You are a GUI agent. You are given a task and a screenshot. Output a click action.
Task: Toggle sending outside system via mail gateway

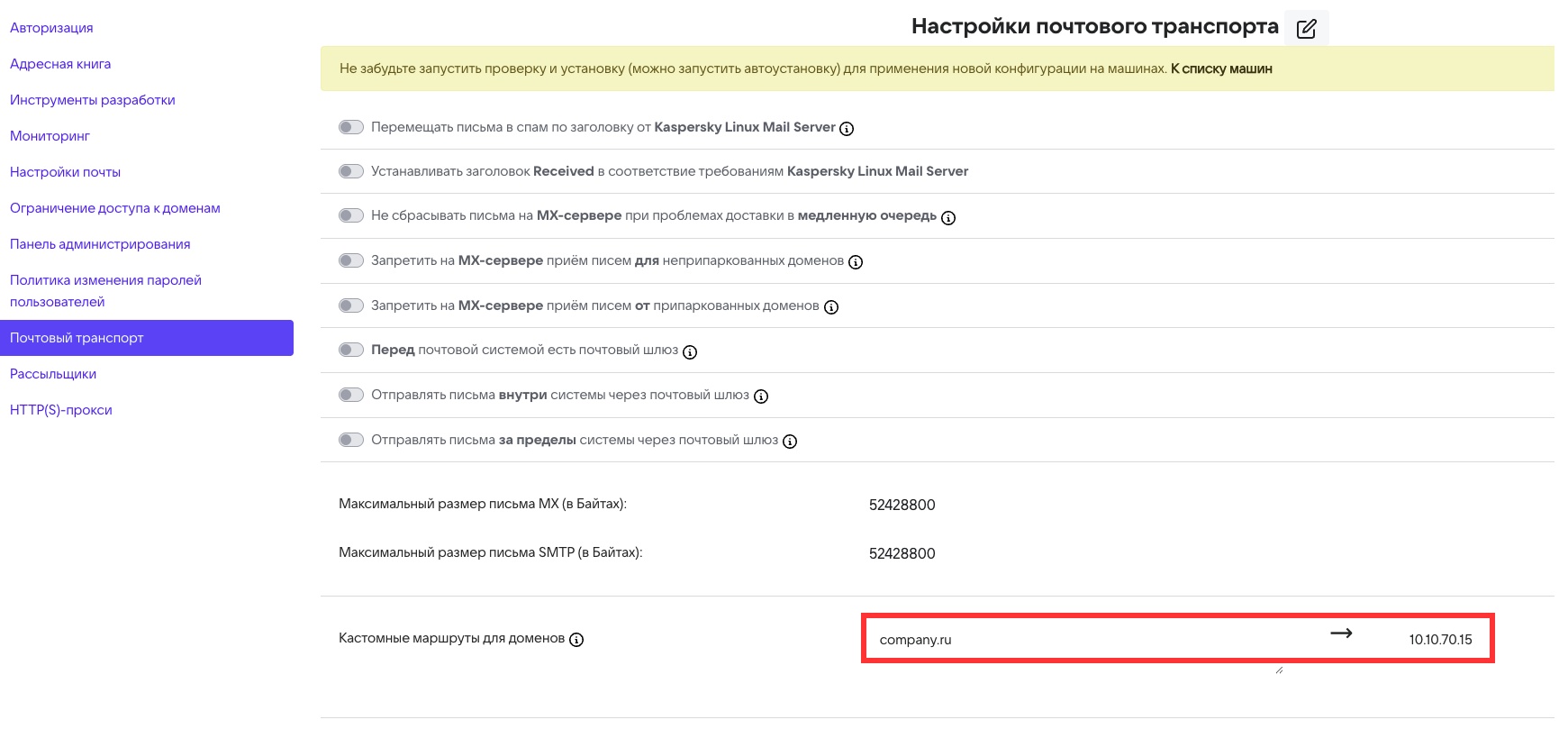click(351, 440)
